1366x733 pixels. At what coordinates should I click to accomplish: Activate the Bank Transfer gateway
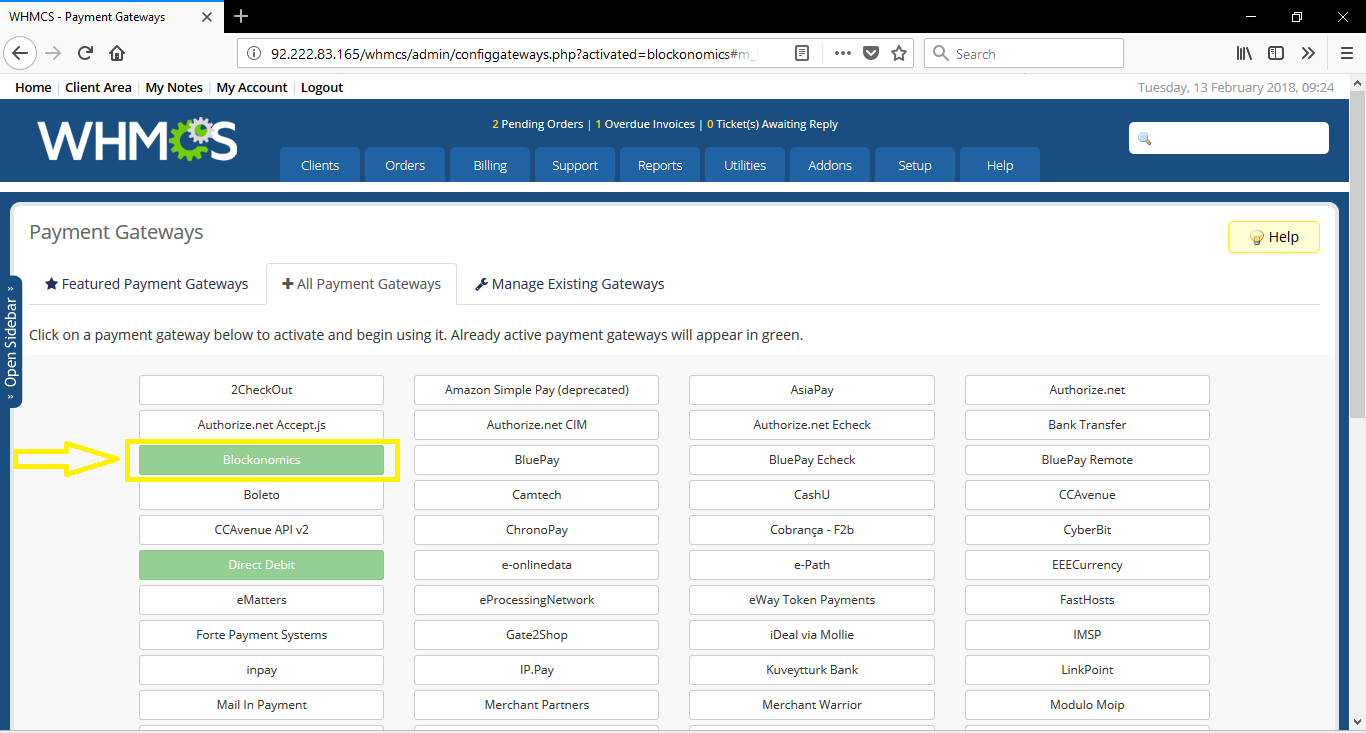click(x=1087, y=425)
